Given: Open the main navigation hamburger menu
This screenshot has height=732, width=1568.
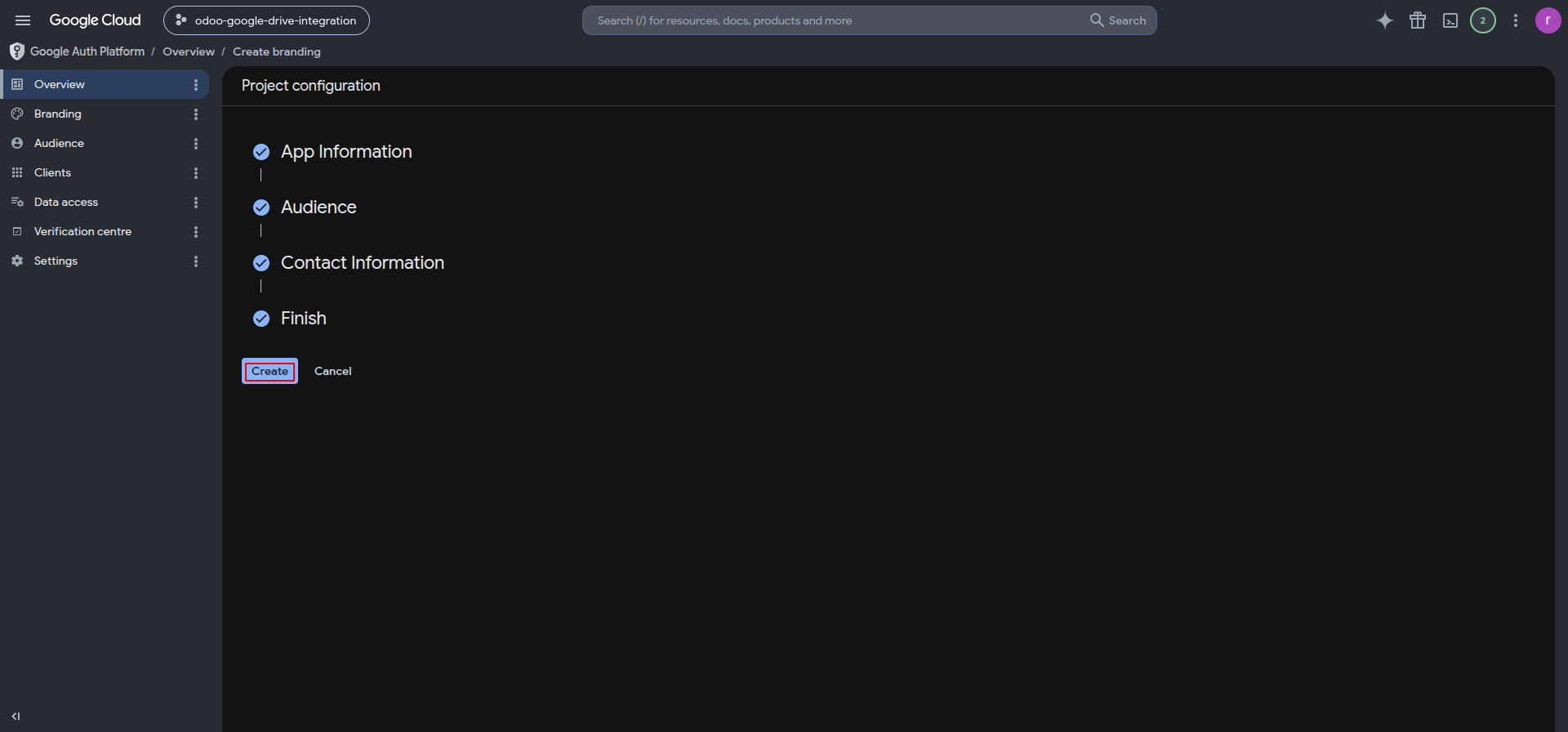Looking at the screenshot, I should 23,20.
